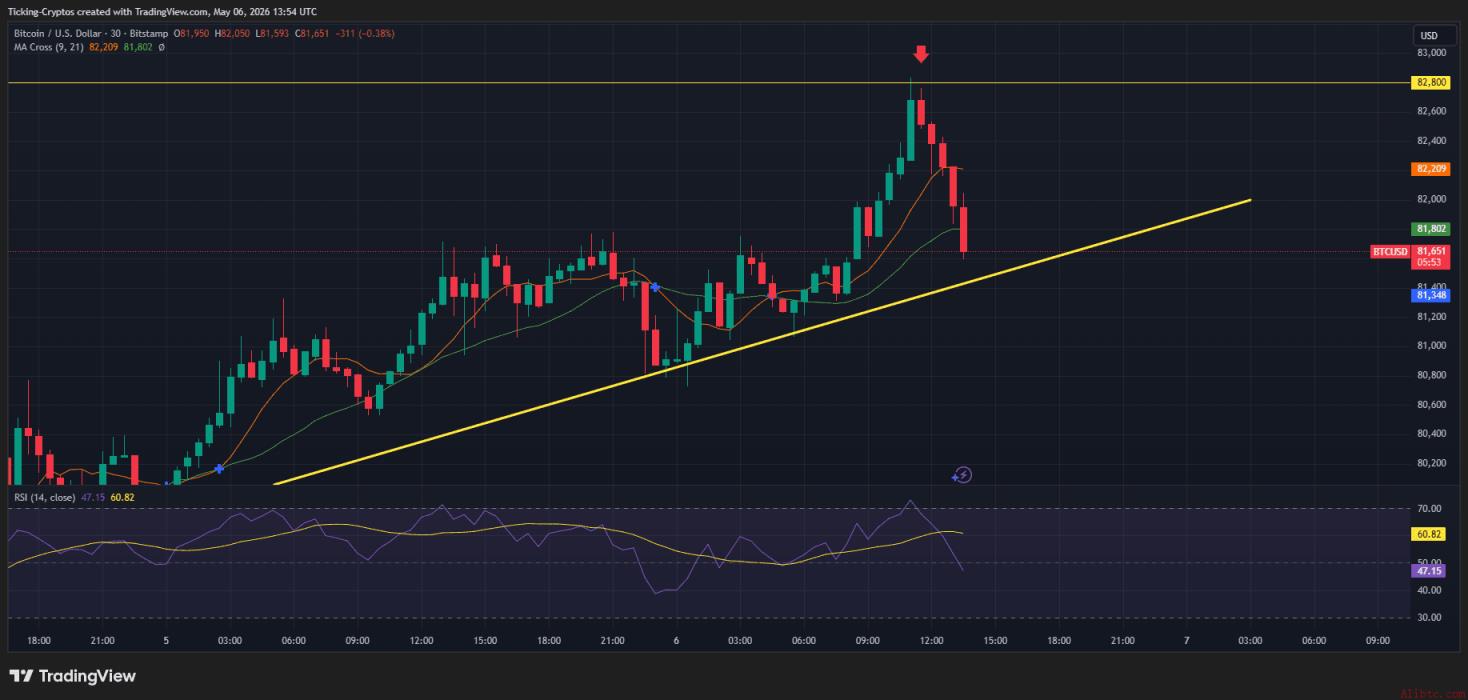This screenshot has height=700, width=1468.
Task: Click the 82,600 price axis label
Action: point(1432,111)
